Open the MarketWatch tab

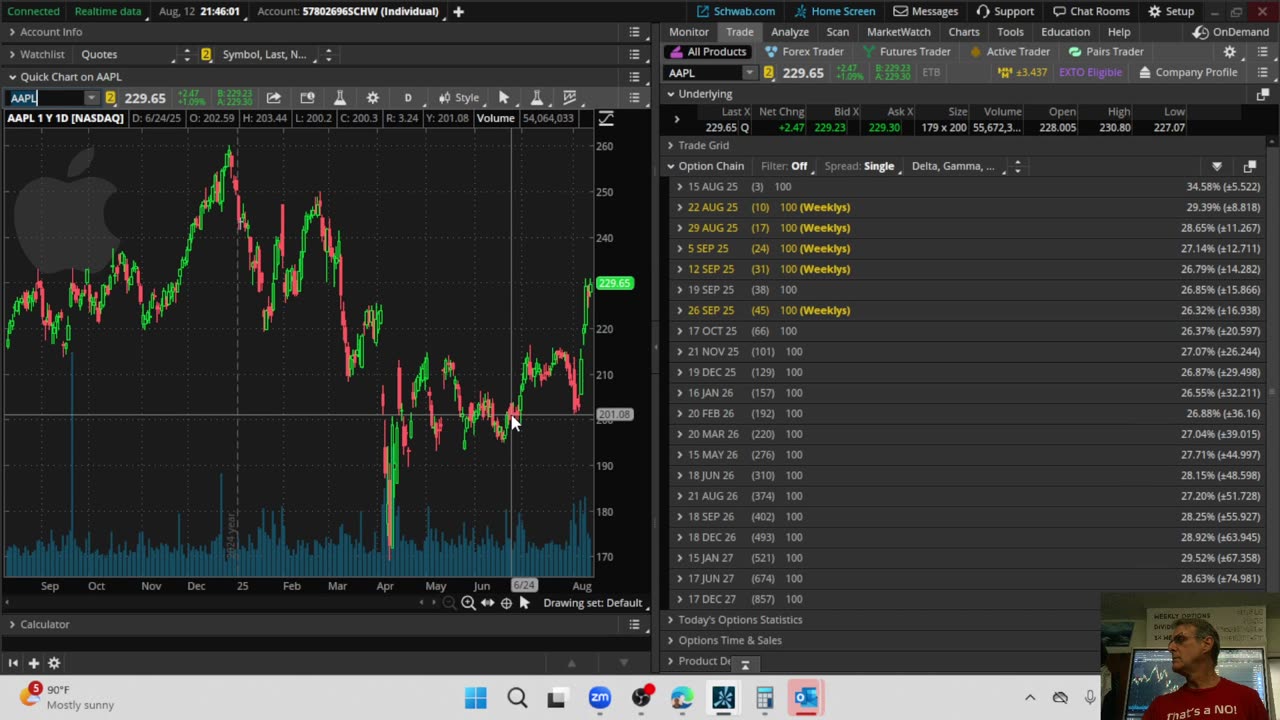[899, 32]
